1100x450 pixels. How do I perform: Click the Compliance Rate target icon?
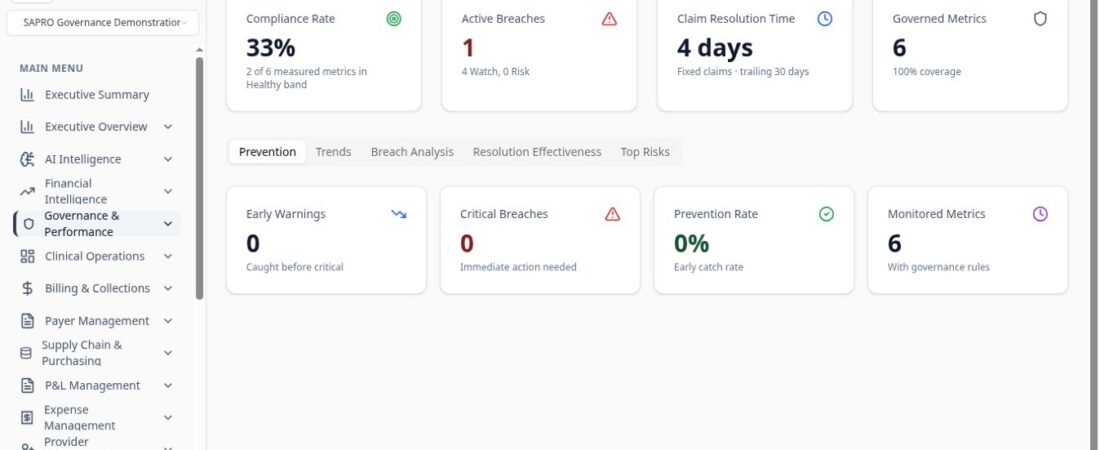[394, 19]
